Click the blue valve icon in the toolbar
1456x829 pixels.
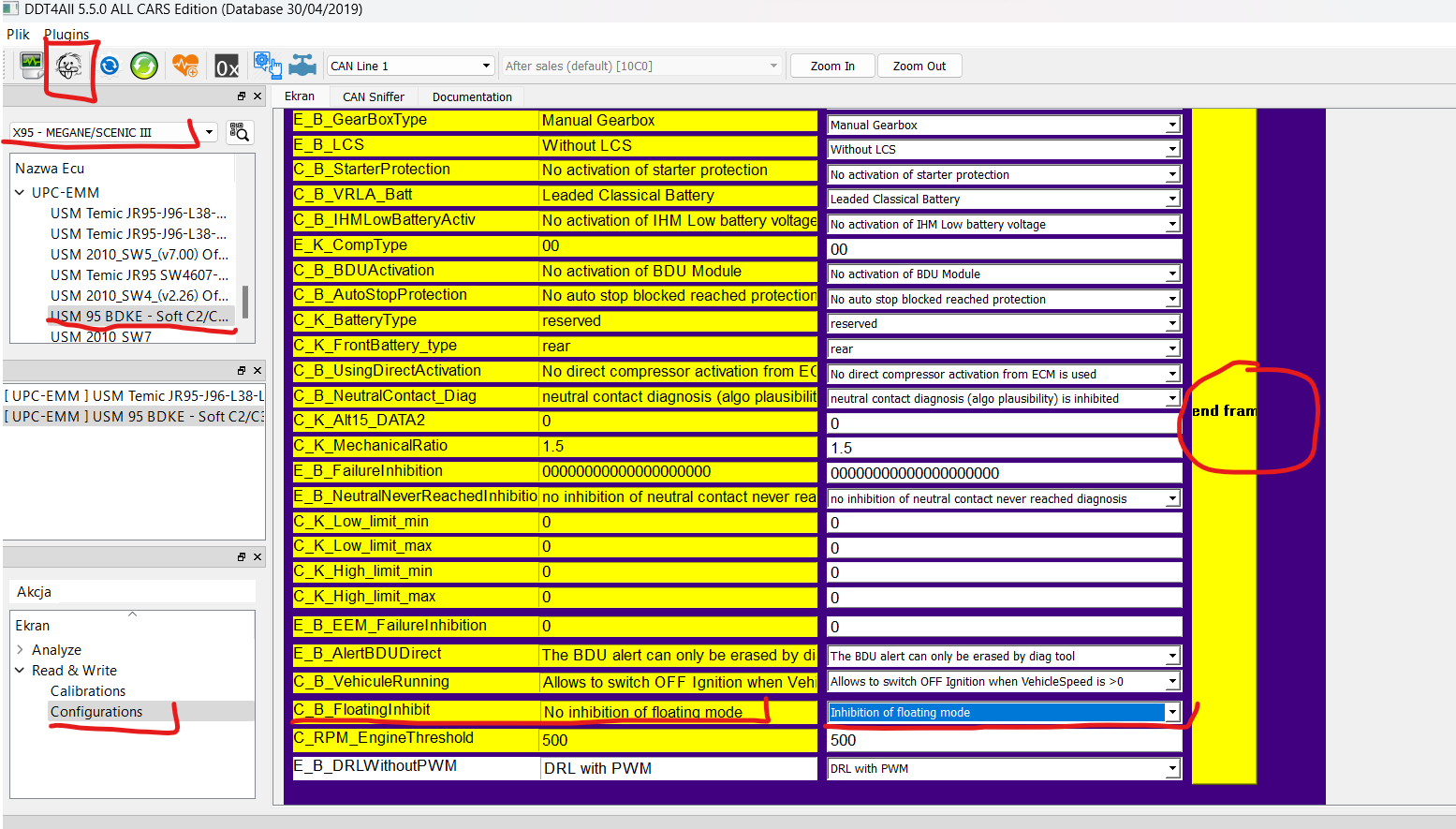(x=302, y=66)
